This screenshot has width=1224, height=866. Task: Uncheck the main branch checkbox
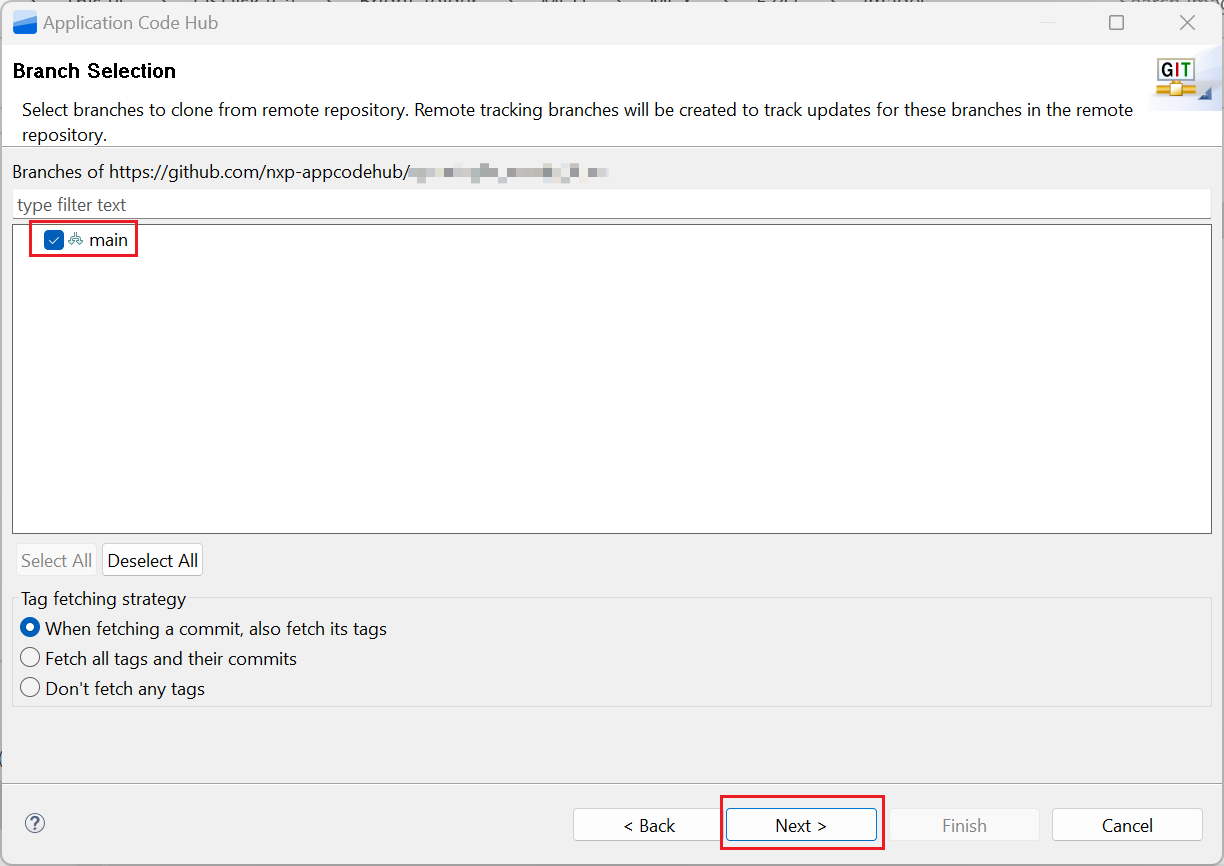pyautogui.click(x=54, y=240)
